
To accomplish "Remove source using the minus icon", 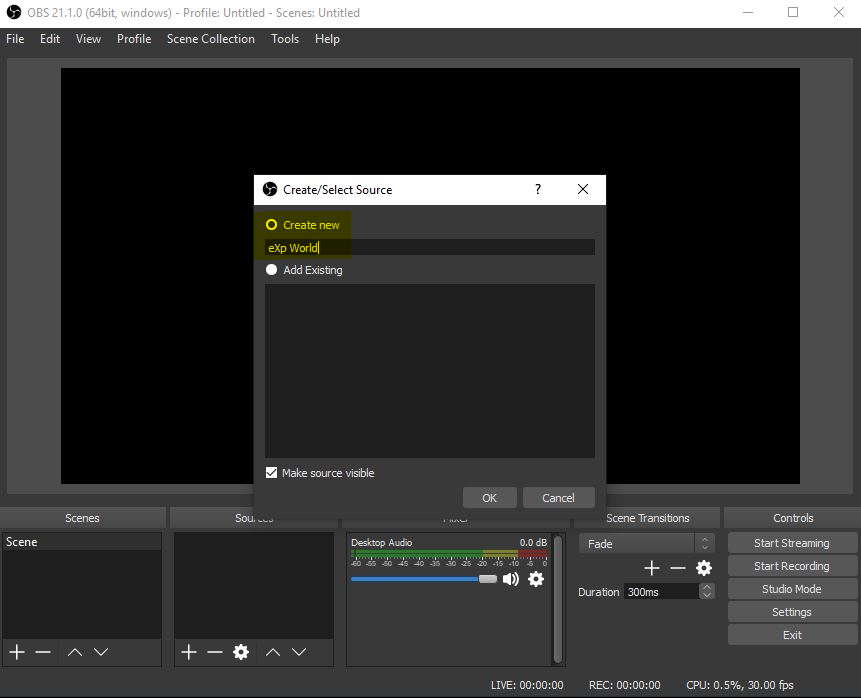I will point(215,652).
